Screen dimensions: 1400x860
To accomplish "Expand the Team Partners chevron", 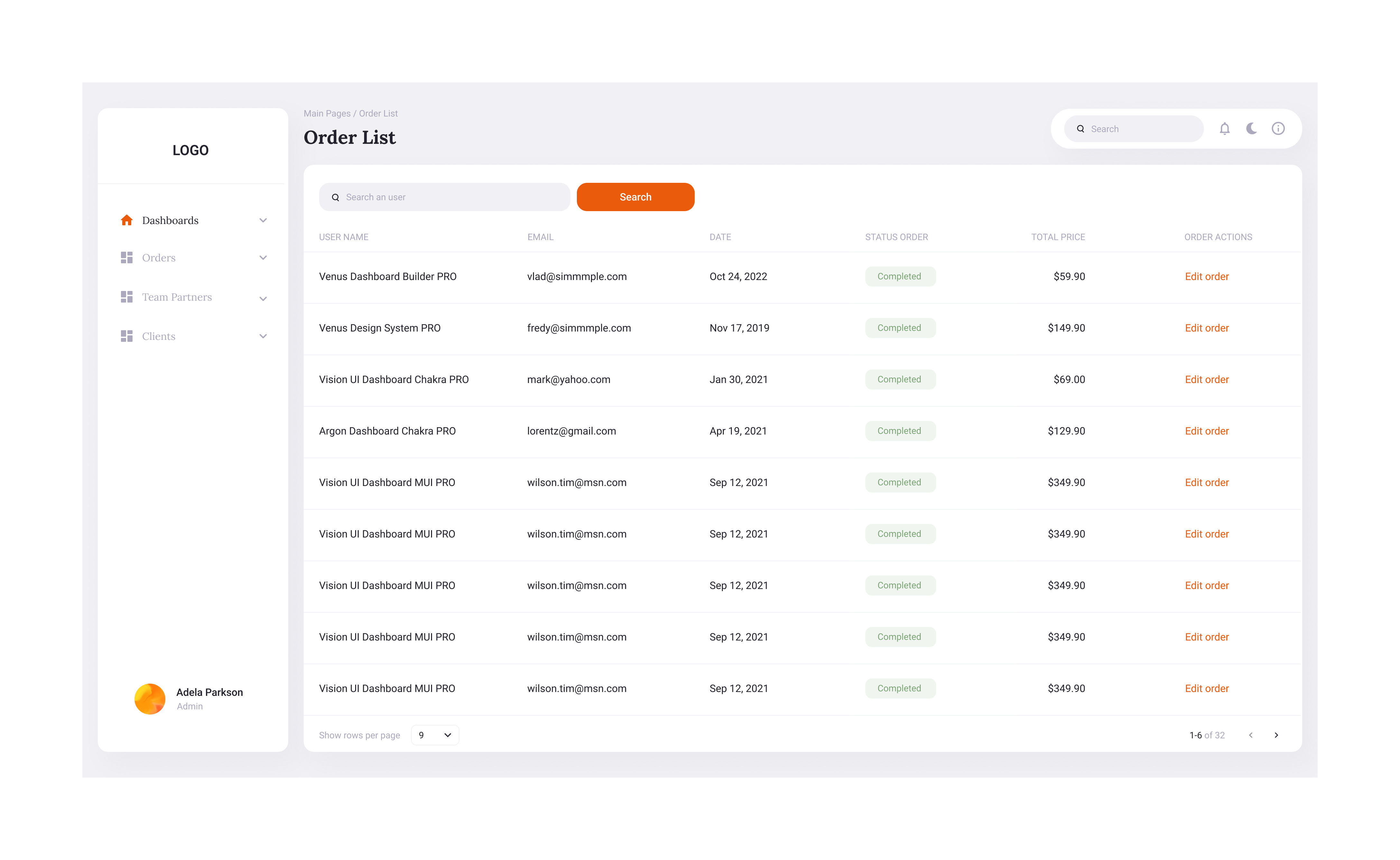I will click(x=263, y=299).
